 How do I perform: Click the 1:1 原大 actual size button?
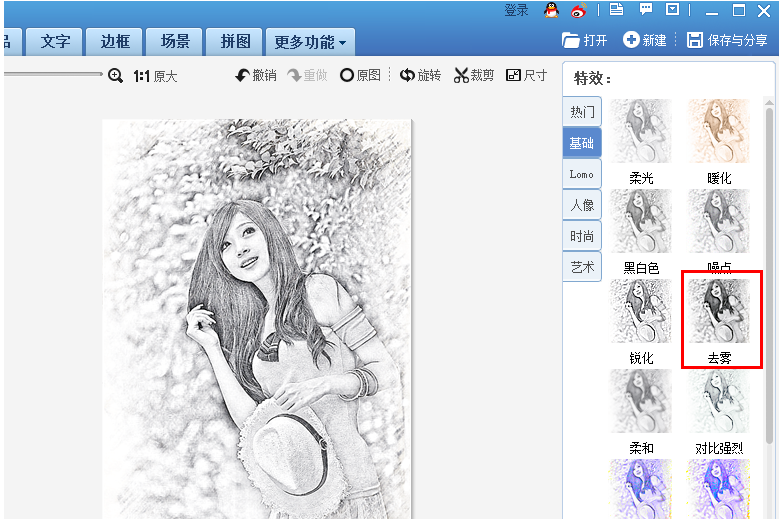coord(155,76)
